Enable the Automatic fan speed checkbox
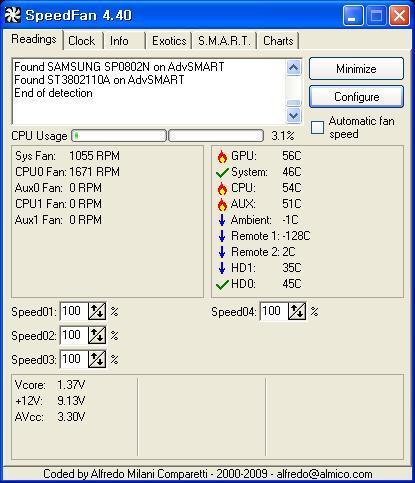The width and height of the screenshot is (415, 483). (x=317, y=127)
